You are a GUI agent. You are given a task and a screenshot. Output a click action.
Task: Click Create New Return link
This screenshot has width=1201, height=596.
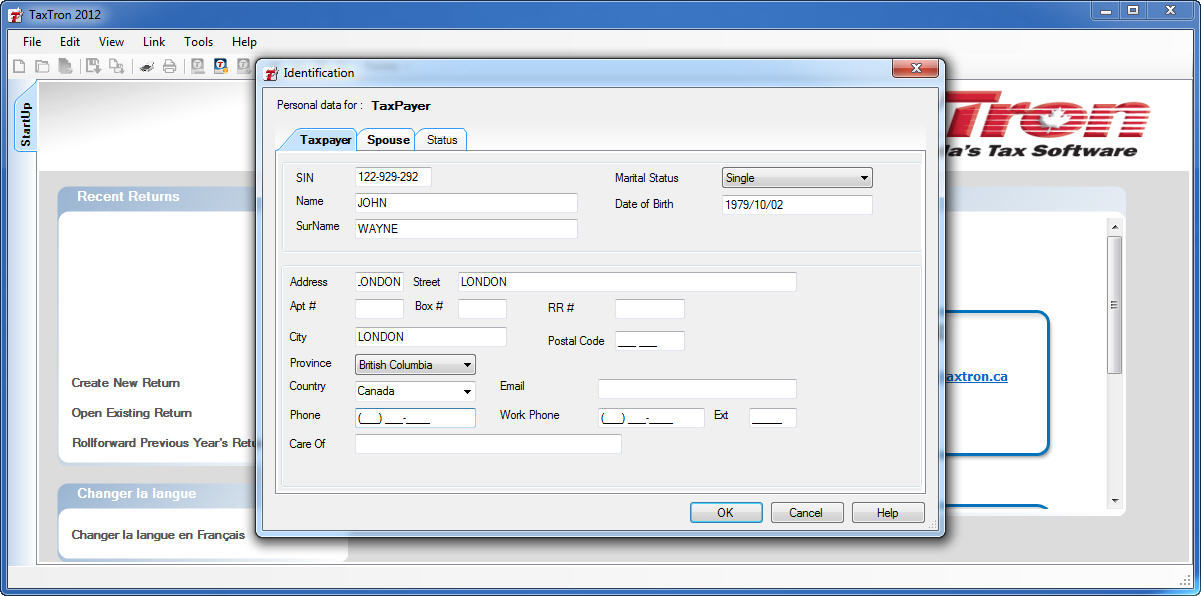126,383
